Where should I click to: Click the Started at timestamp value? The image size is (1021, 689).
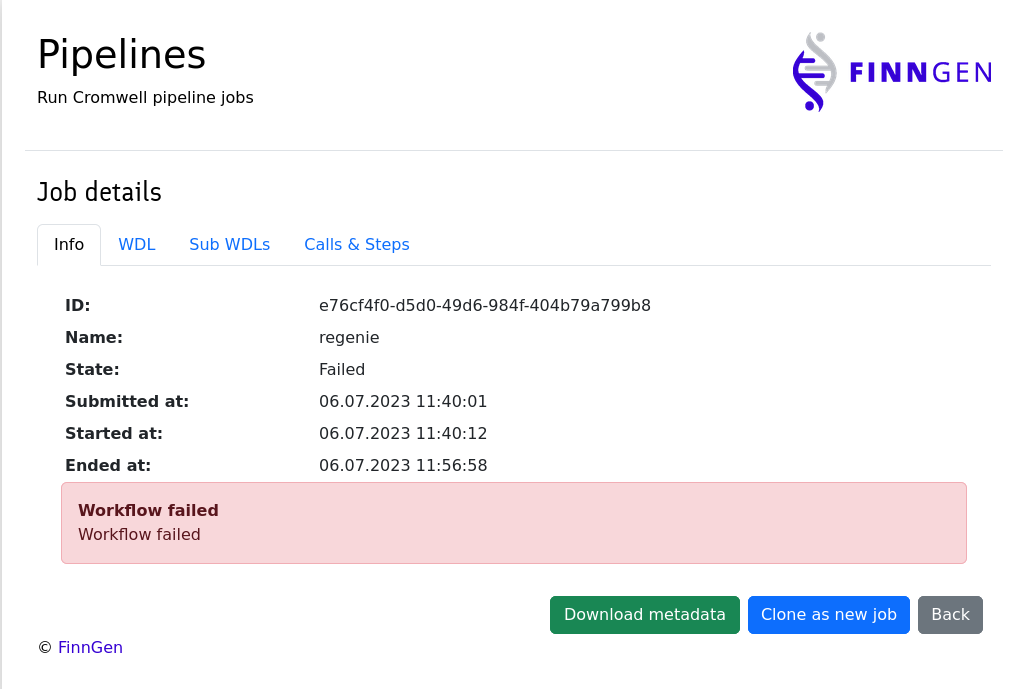tap(403, 434)
